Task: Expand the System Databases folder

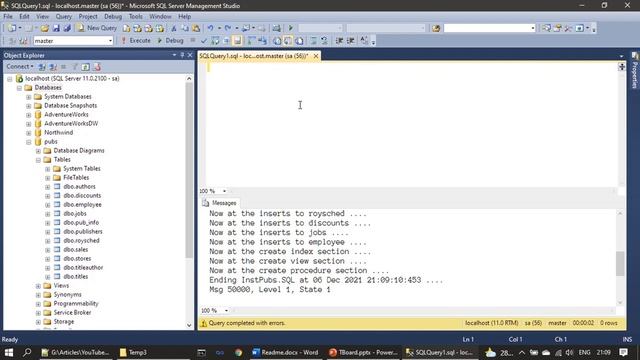Action: (x=29, y=97)
